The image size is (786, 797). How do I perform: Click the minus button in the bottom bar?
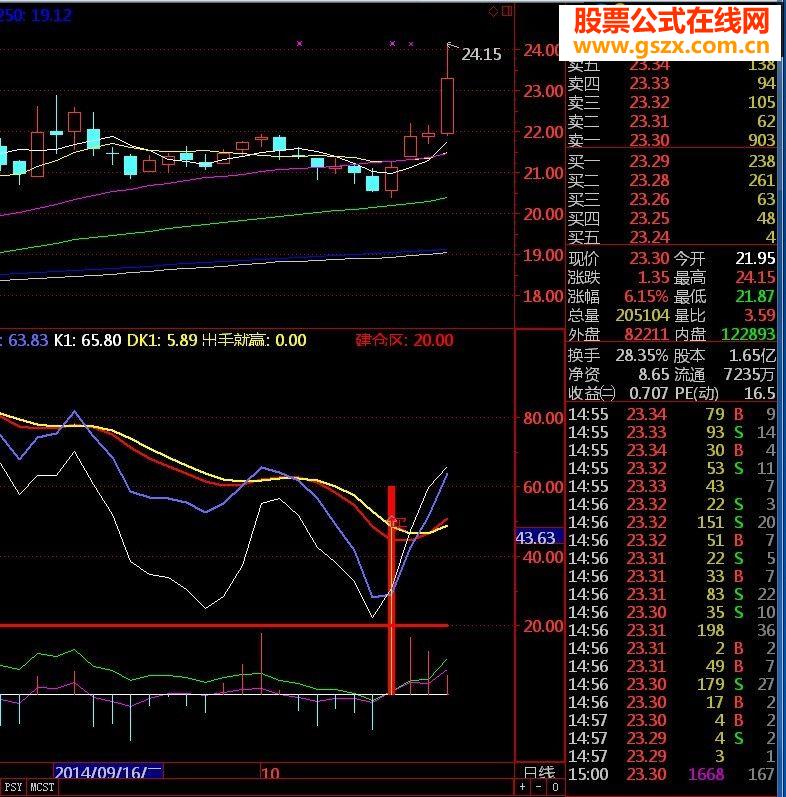click(x=538, y=787)
